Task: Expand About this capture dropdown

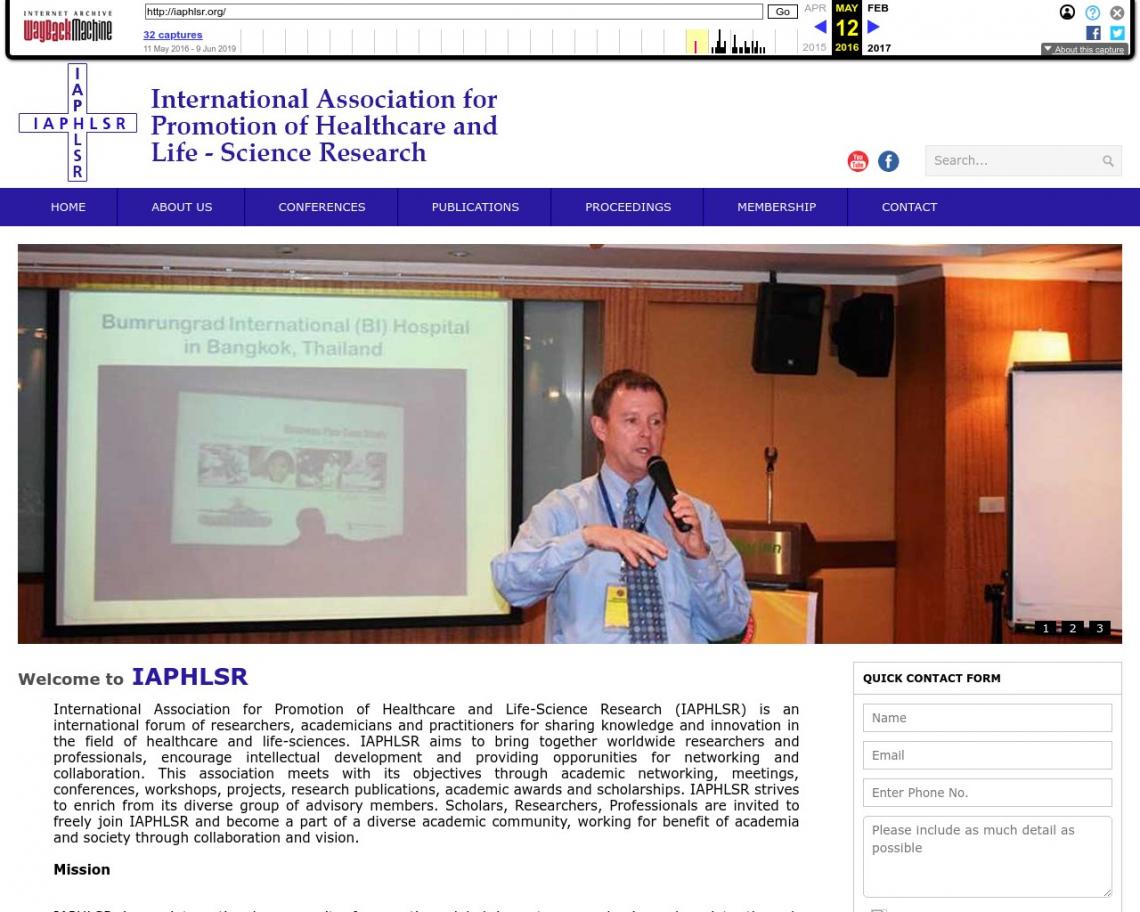Action: [x=1084, y=49]
